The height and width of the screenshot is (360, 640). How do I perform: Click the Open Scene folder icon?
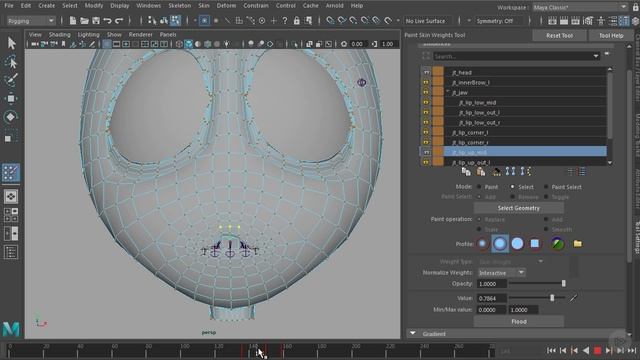click(84, 21)
